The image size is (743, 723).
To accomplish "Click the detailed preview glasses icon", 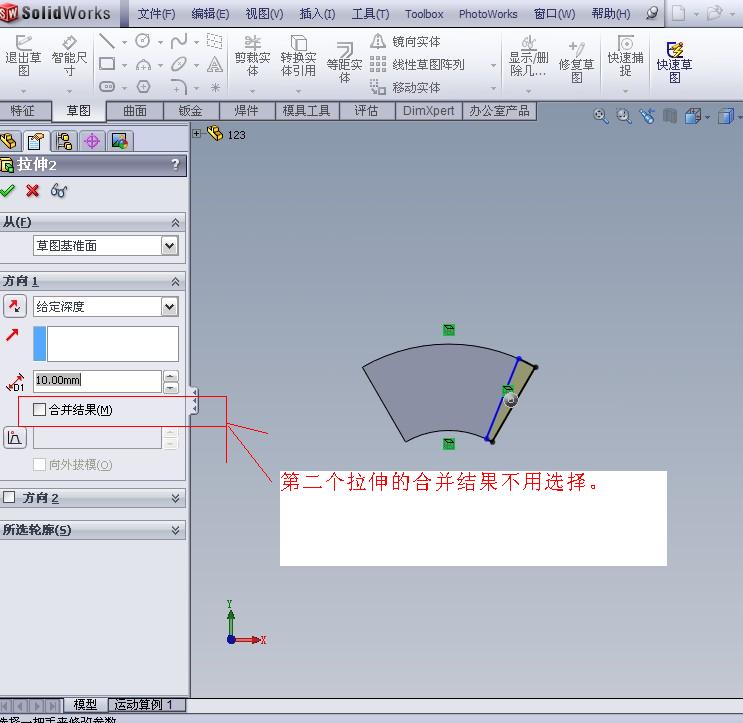I will coord(59,190).
